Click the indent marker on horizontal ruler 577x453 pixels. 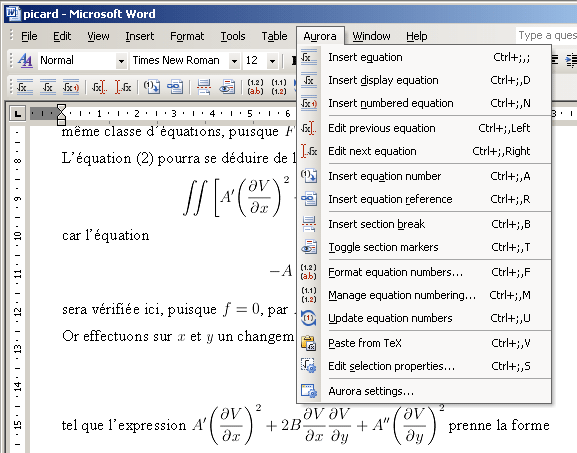click(x=61, y=114)
